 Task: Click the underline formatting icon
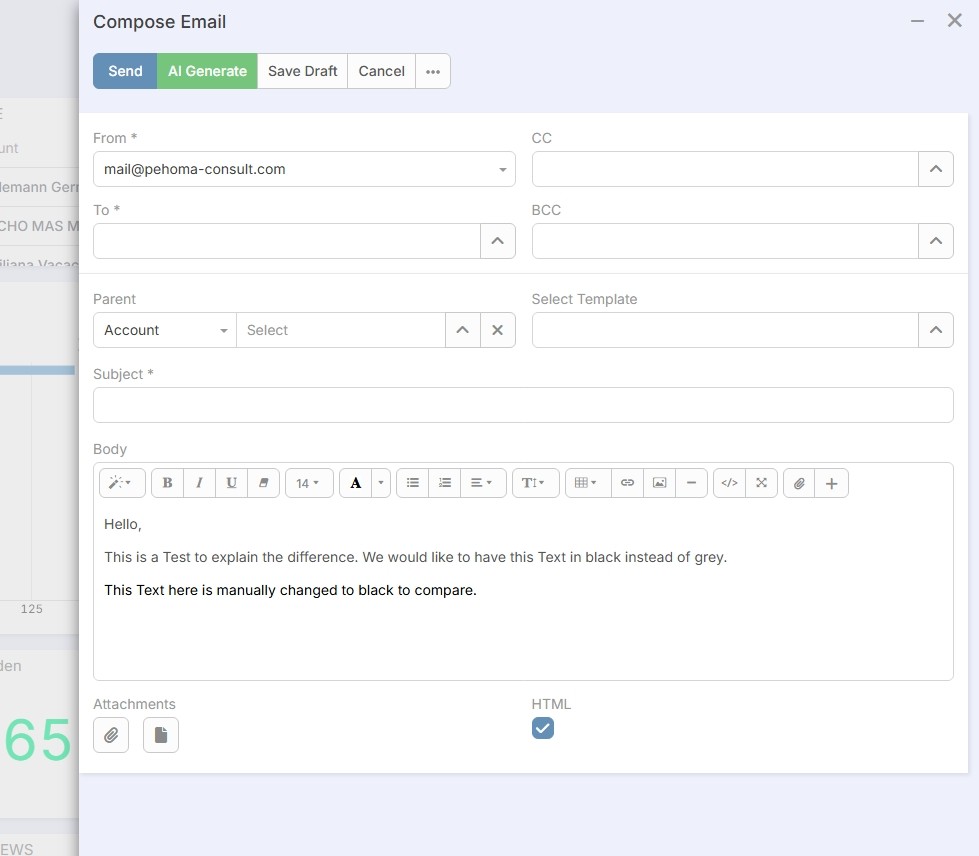pyautogui.click(x=231, y=483)
